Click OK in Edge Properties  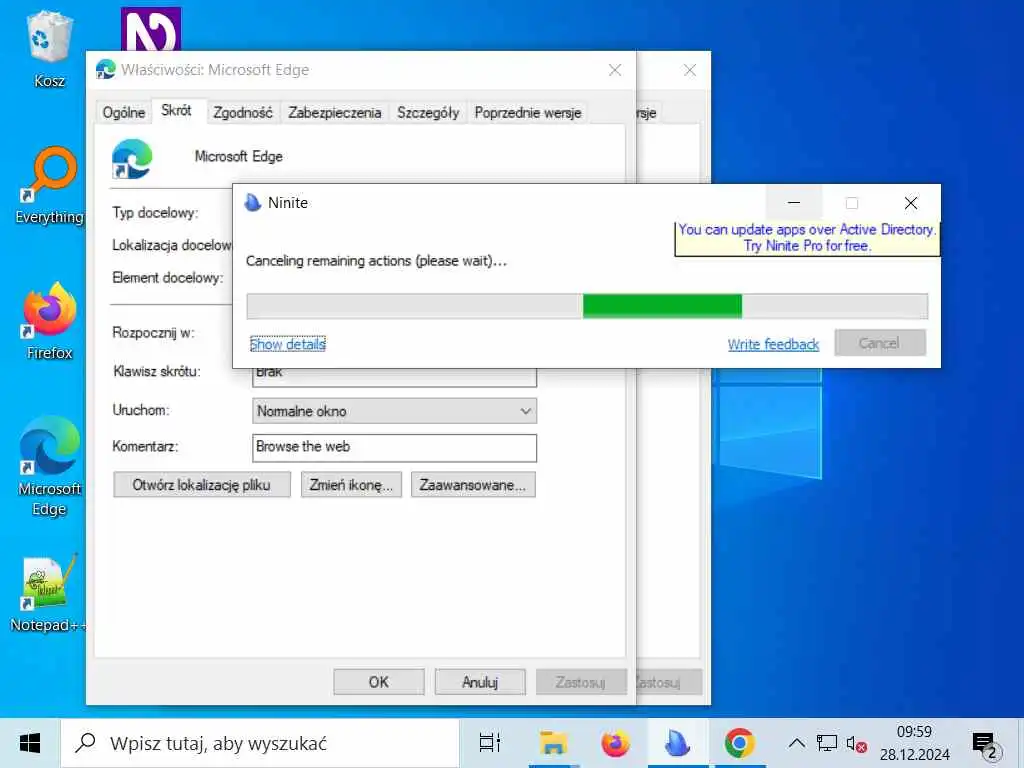click(x=379, y=682)
